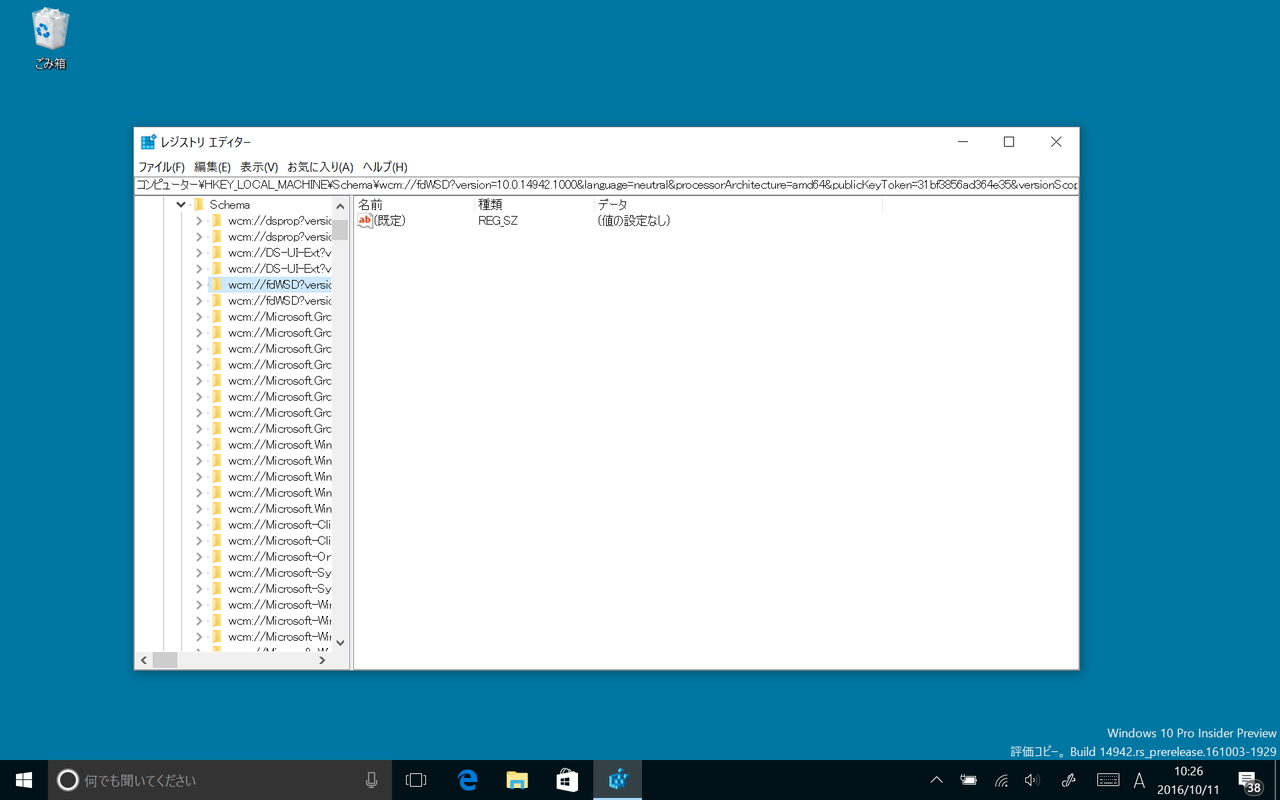1280x800 pixels.
Task: Select the (既定) value name
Action: 390,221
